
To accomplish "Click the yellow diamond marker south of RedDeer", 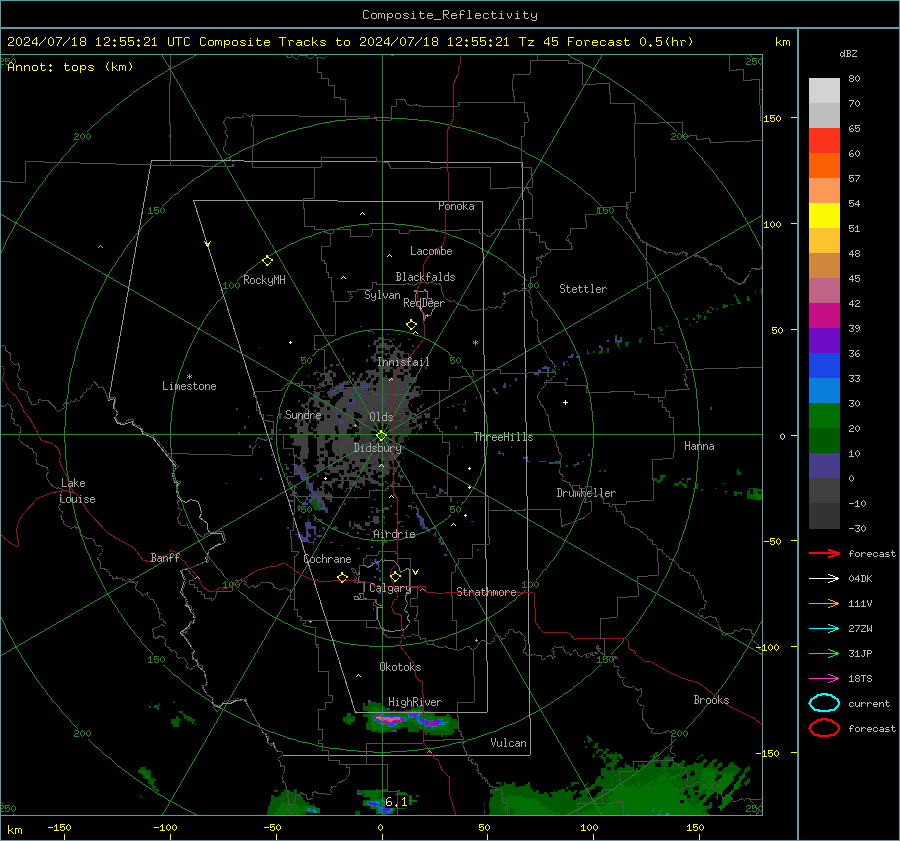I will (412, 325).
